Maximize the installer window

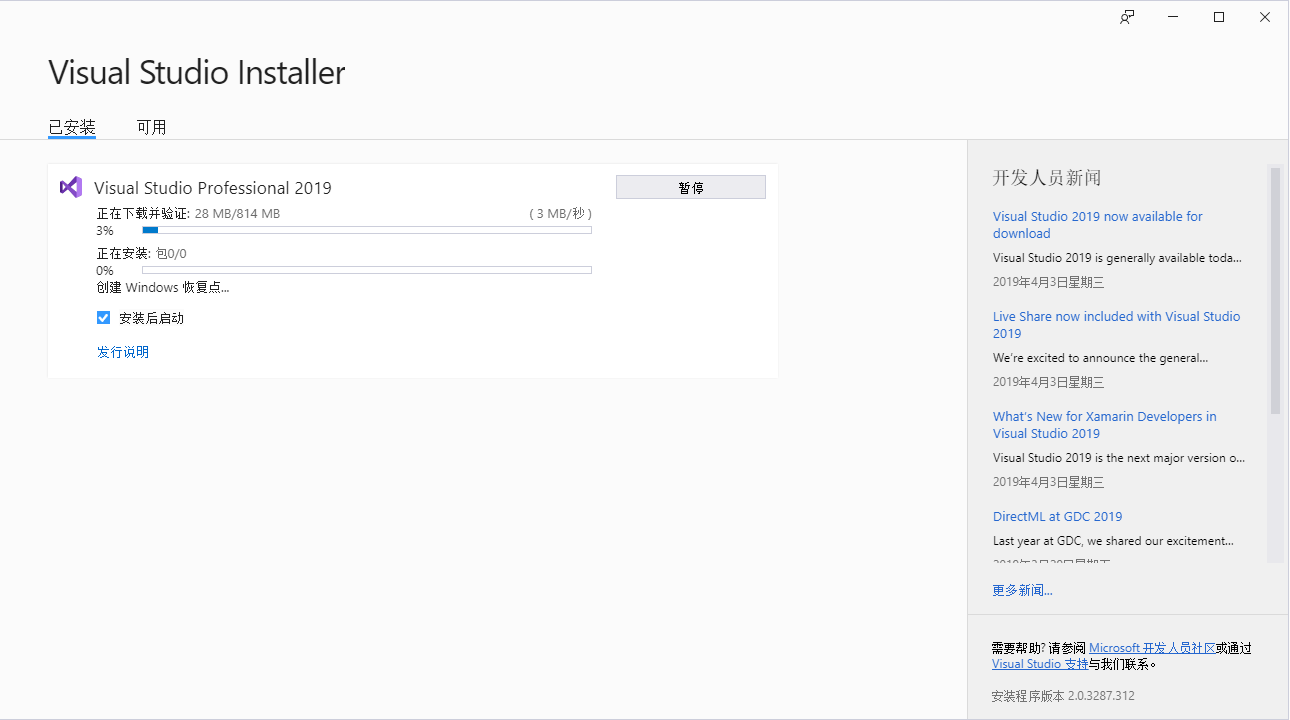coord(1219,17)
